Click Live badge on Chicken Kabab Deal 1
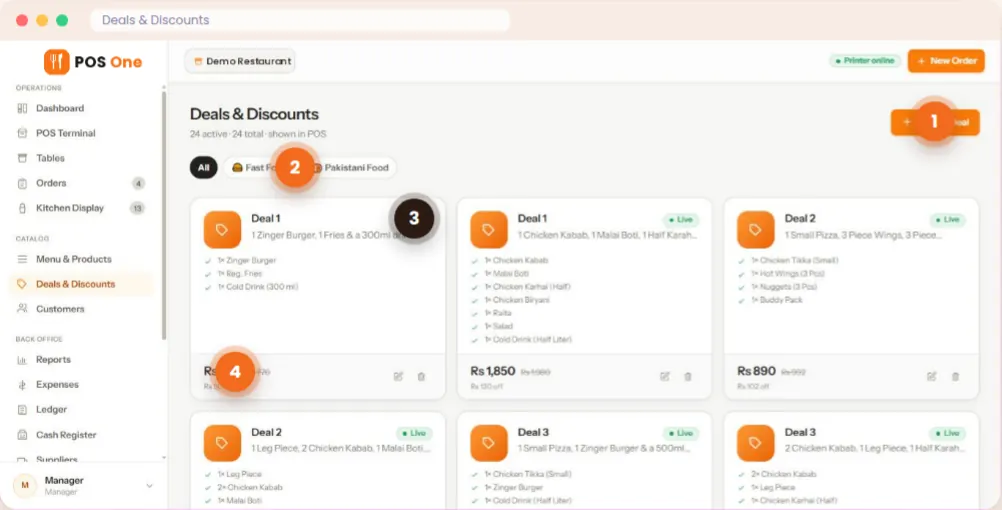1002x510 pixels. [681, 219]
